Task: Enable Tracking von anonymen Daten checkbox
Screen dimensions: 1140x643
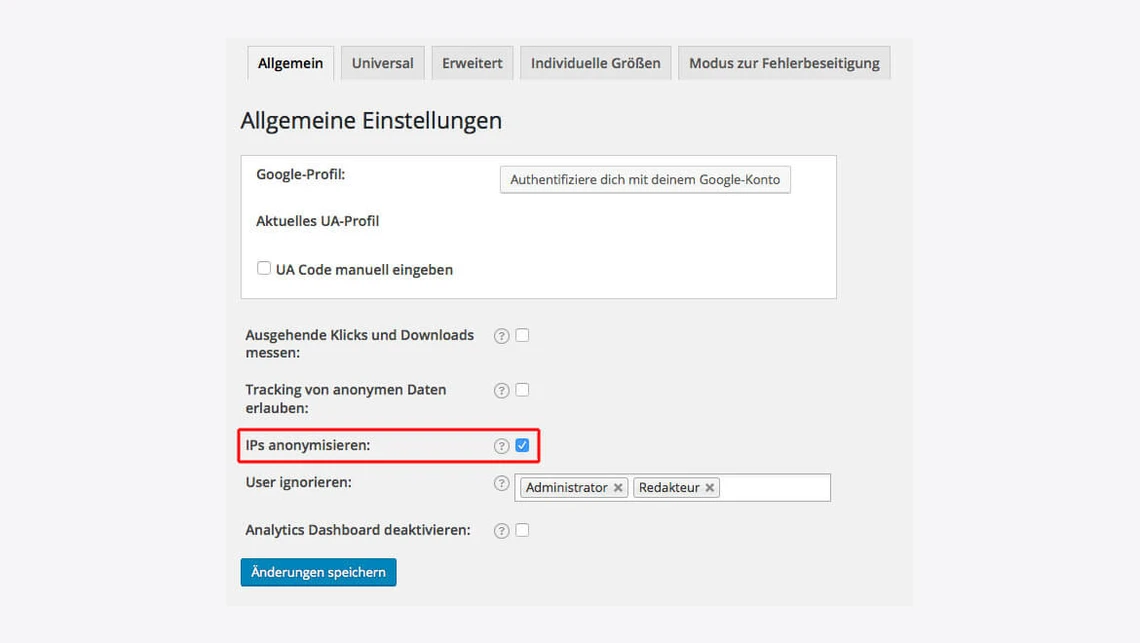Action: click(x=522, y=390)
